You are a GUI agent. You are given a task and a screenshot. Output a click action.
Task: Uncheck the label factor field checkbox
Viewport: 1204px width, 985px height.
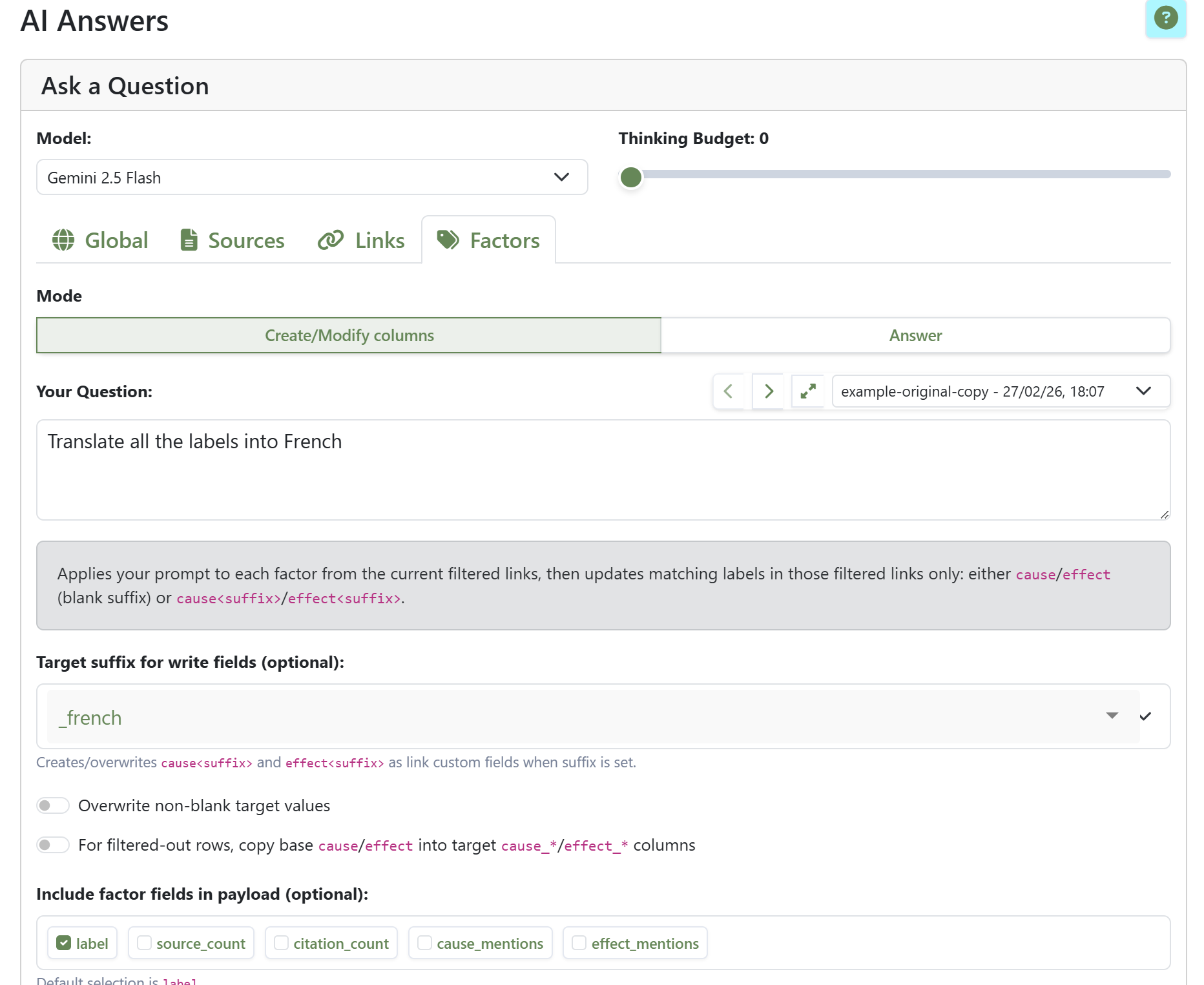click(x=64, y=943)
